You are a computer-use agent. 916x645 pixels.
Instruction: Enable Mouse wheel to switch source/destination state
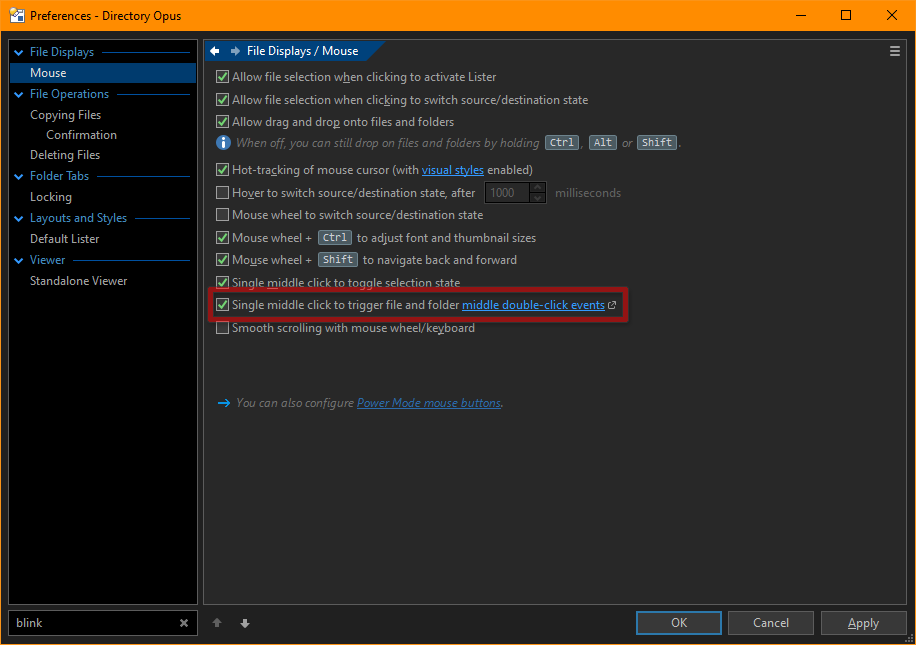(x=223, y=214)
